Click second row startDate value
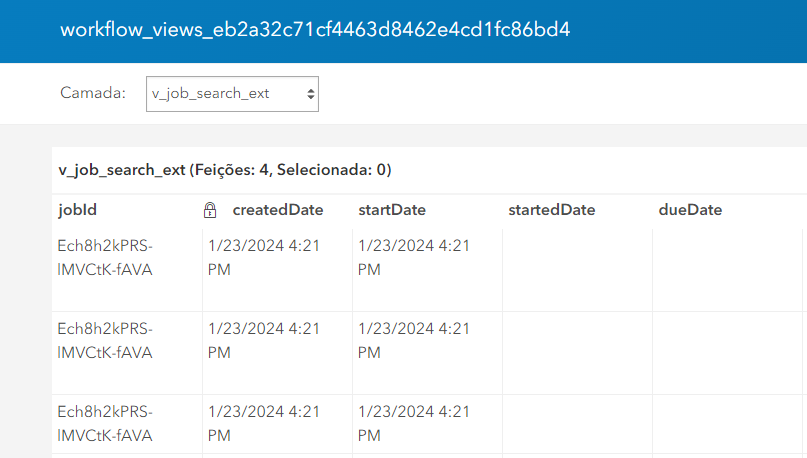 (x=414, y=340)
